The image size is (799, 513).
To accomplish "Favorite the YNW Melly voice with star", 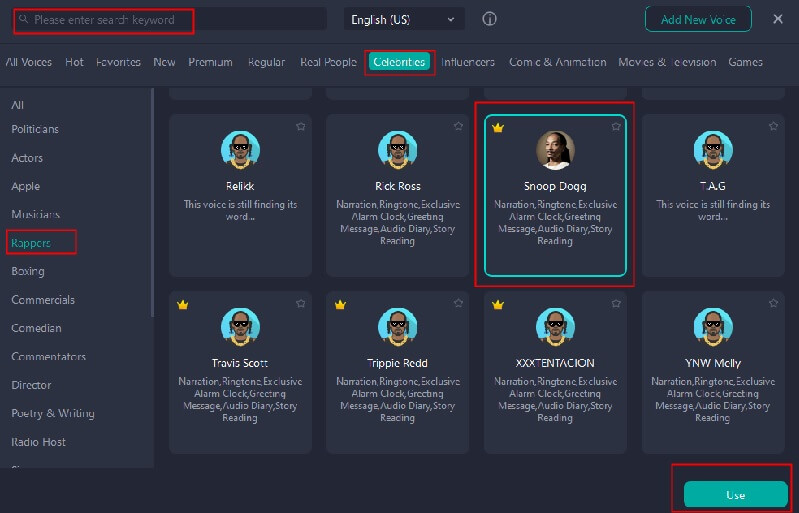I will [773, 304].
